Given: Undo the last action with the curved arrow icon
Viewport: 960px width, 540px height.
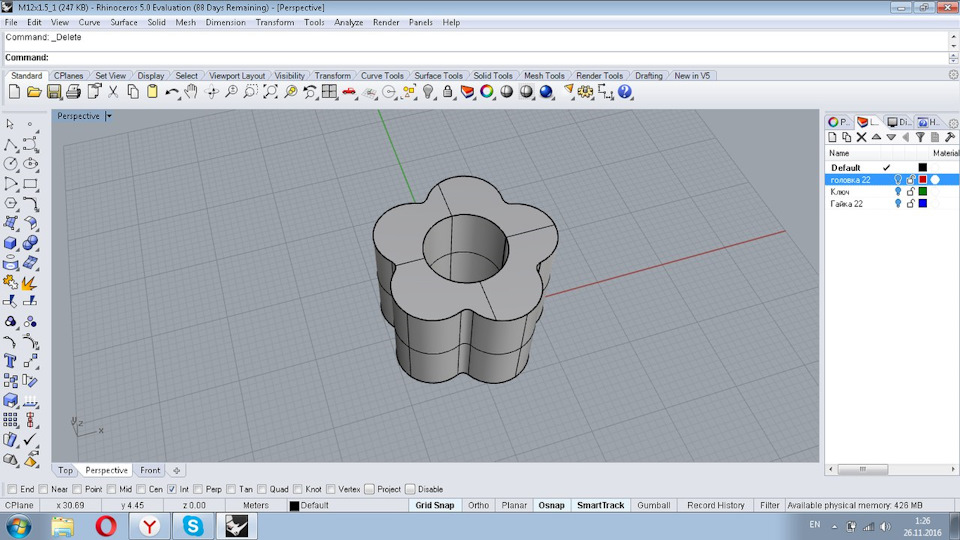Looking at the screenshot, I should point(172,92).
